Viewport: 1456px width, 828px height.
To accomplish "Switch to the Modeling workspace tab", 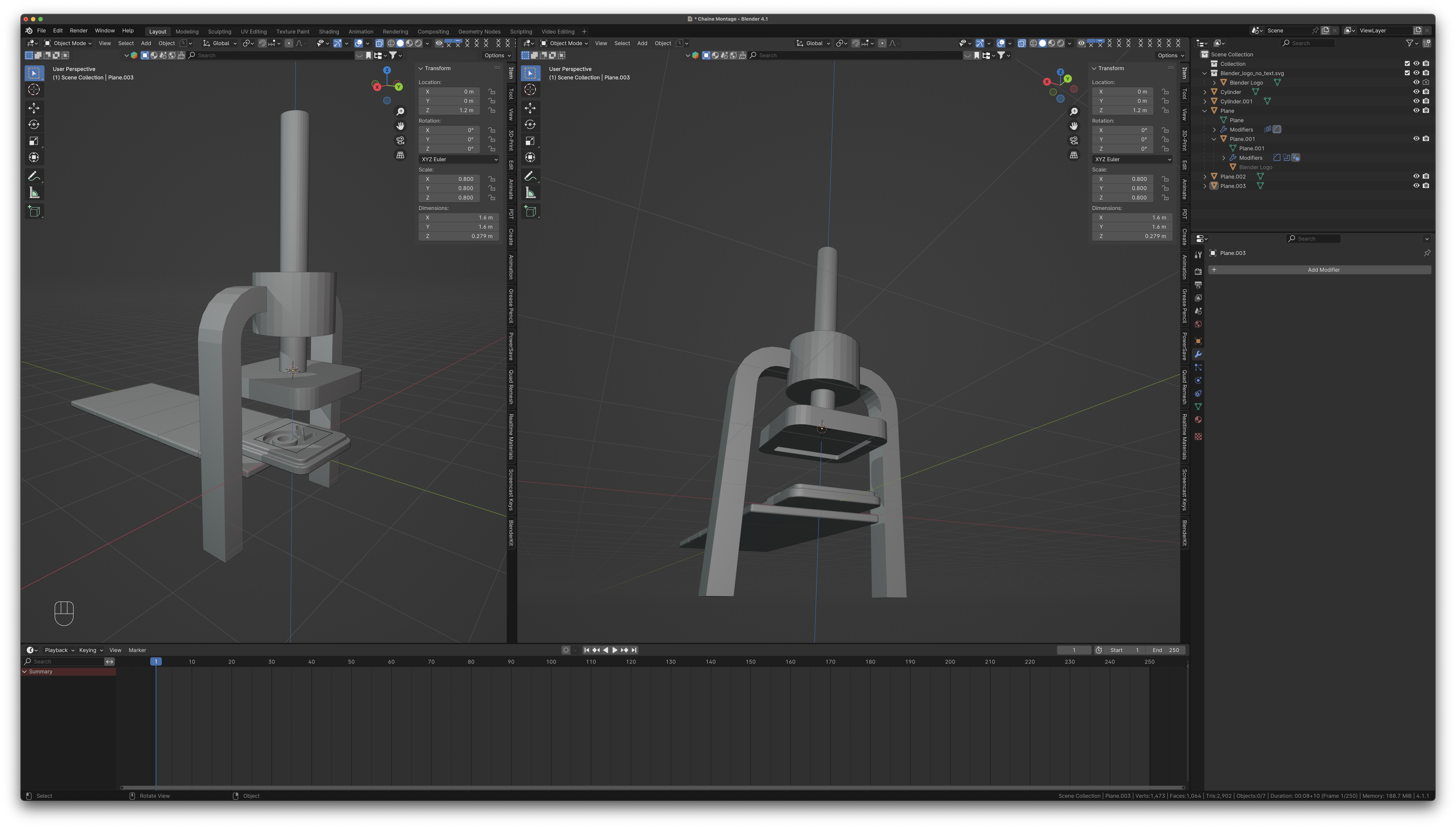I will click(x=187, y=32).
